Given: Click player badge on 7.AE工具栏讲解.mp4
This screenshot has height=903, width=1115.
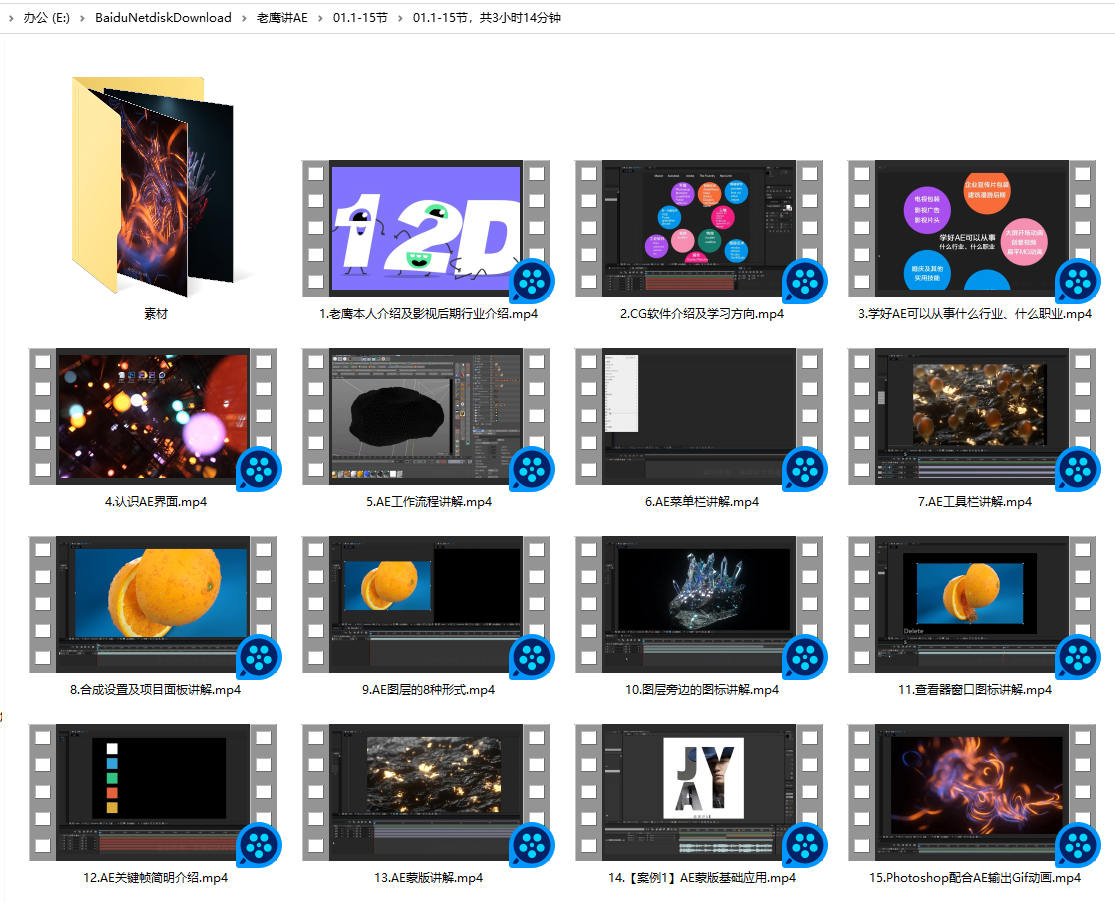Looking at the screenshot, I should tap(1078, 469).
